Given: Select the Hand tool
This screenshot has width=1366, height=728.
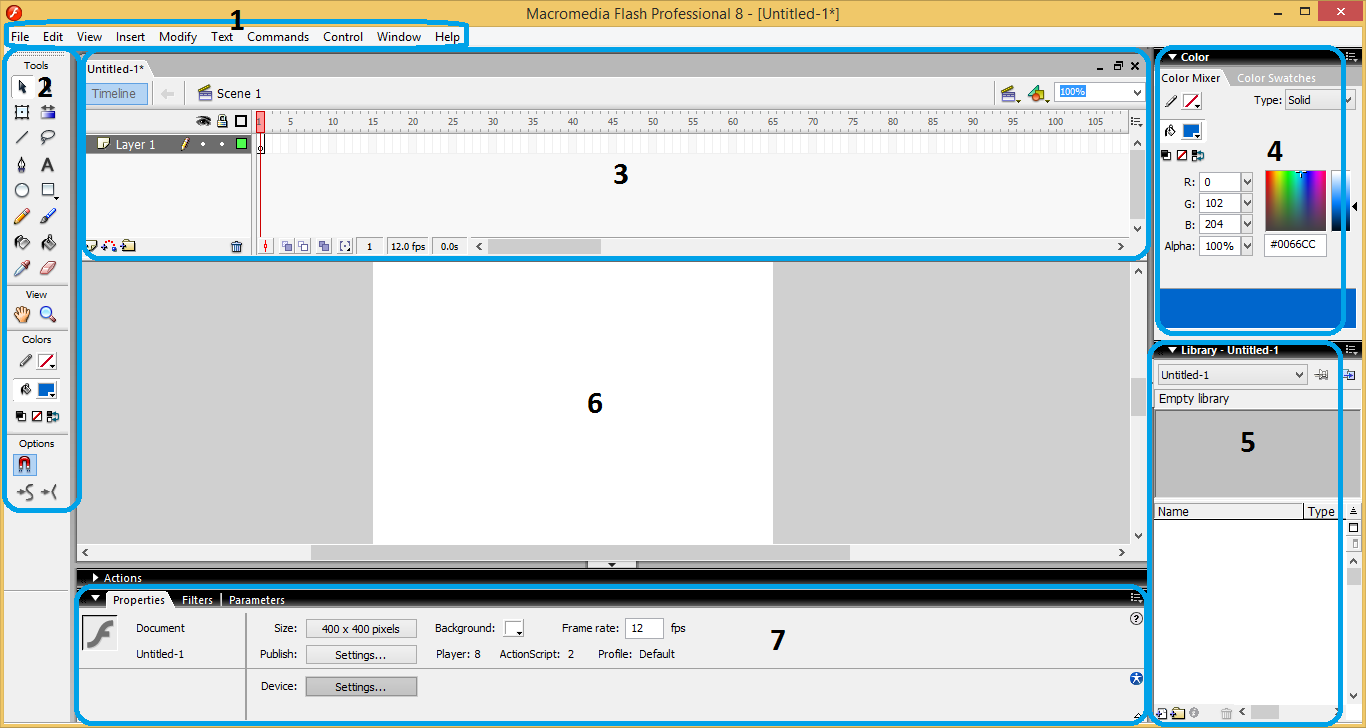Looking at the screenshot, I should (22, 314).
